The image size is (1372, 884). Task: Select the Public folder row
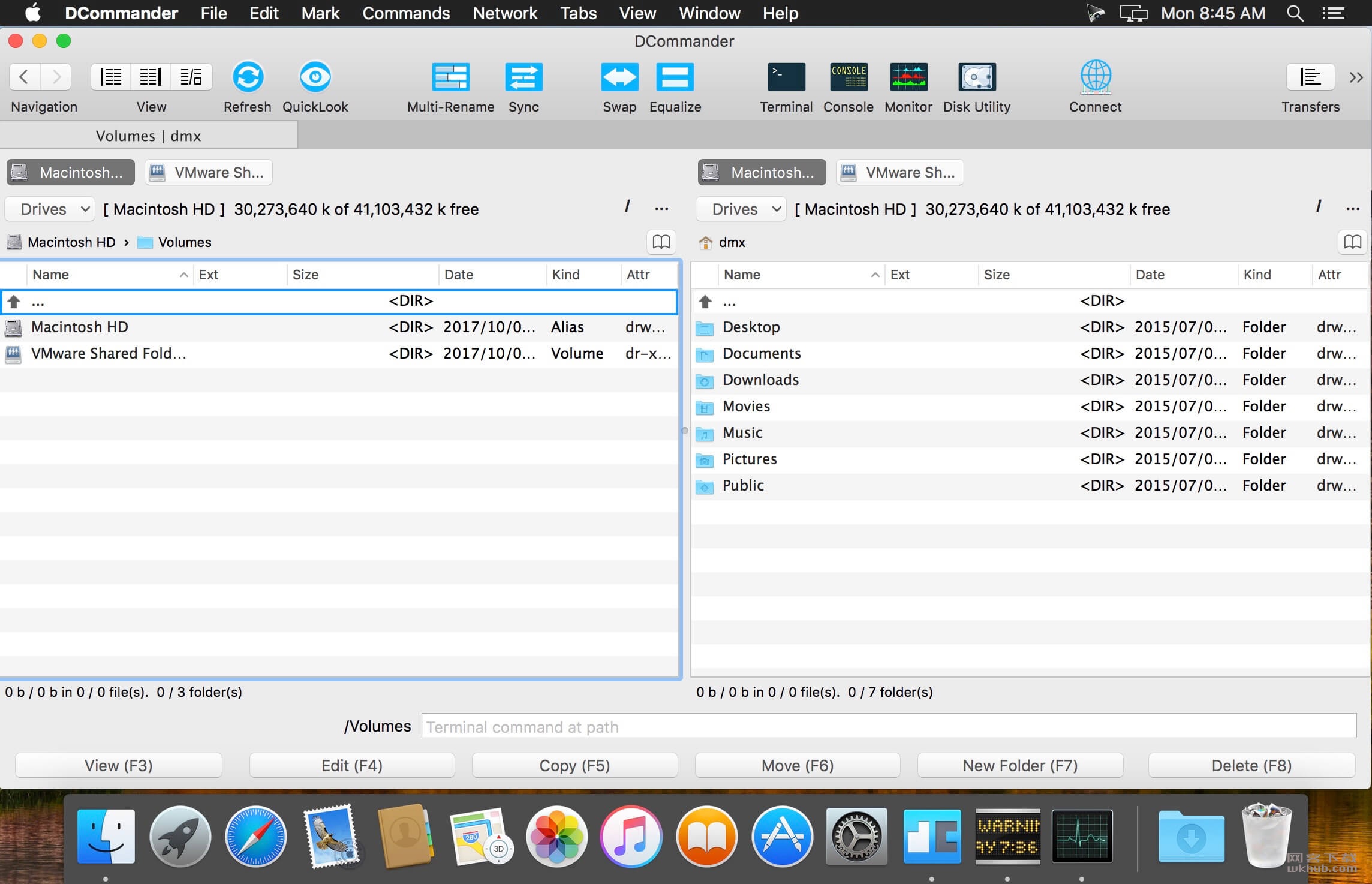coord(1030,486)
